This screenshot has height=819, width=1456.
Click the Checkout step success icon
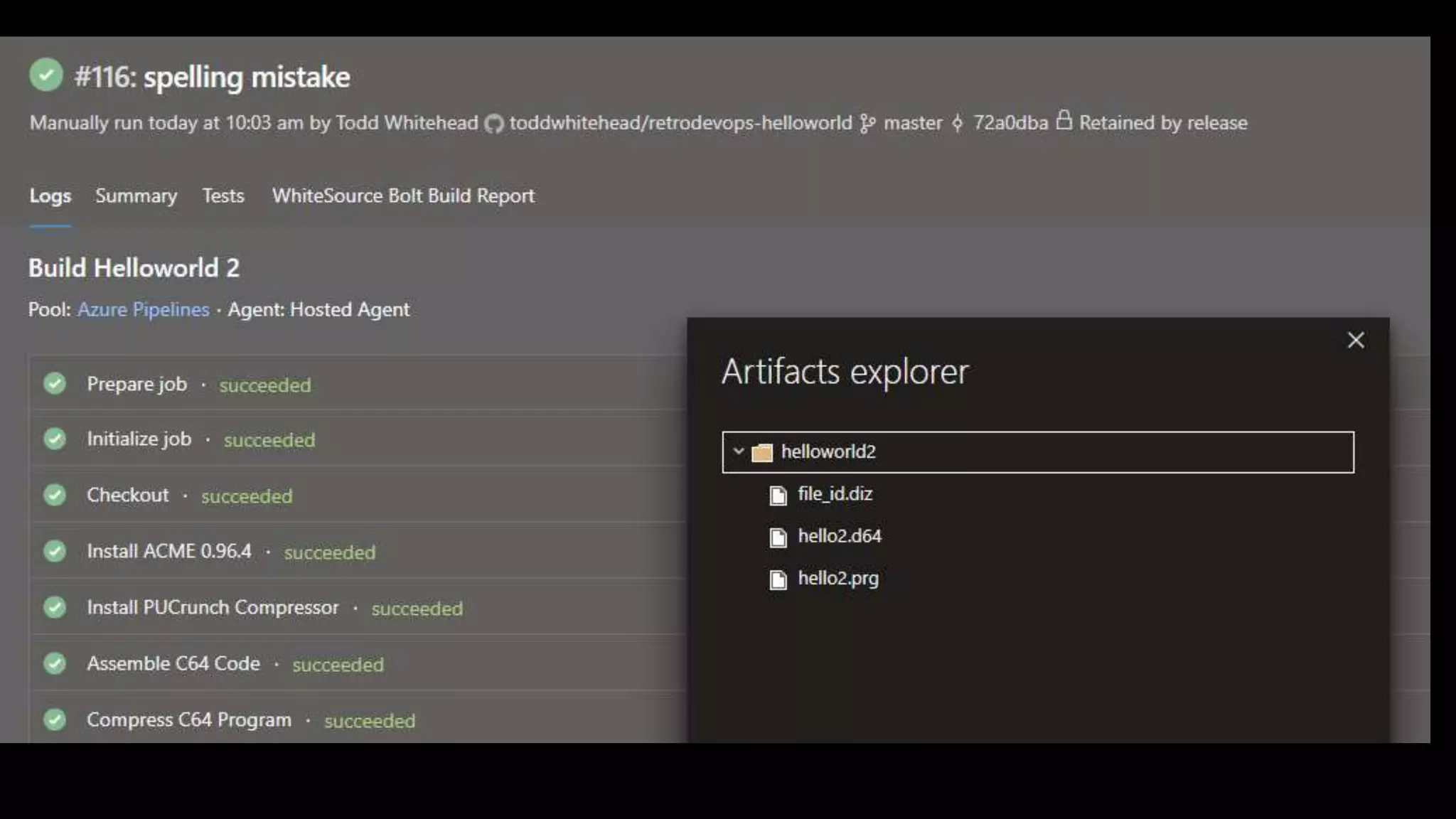click(x=55, y=495)
